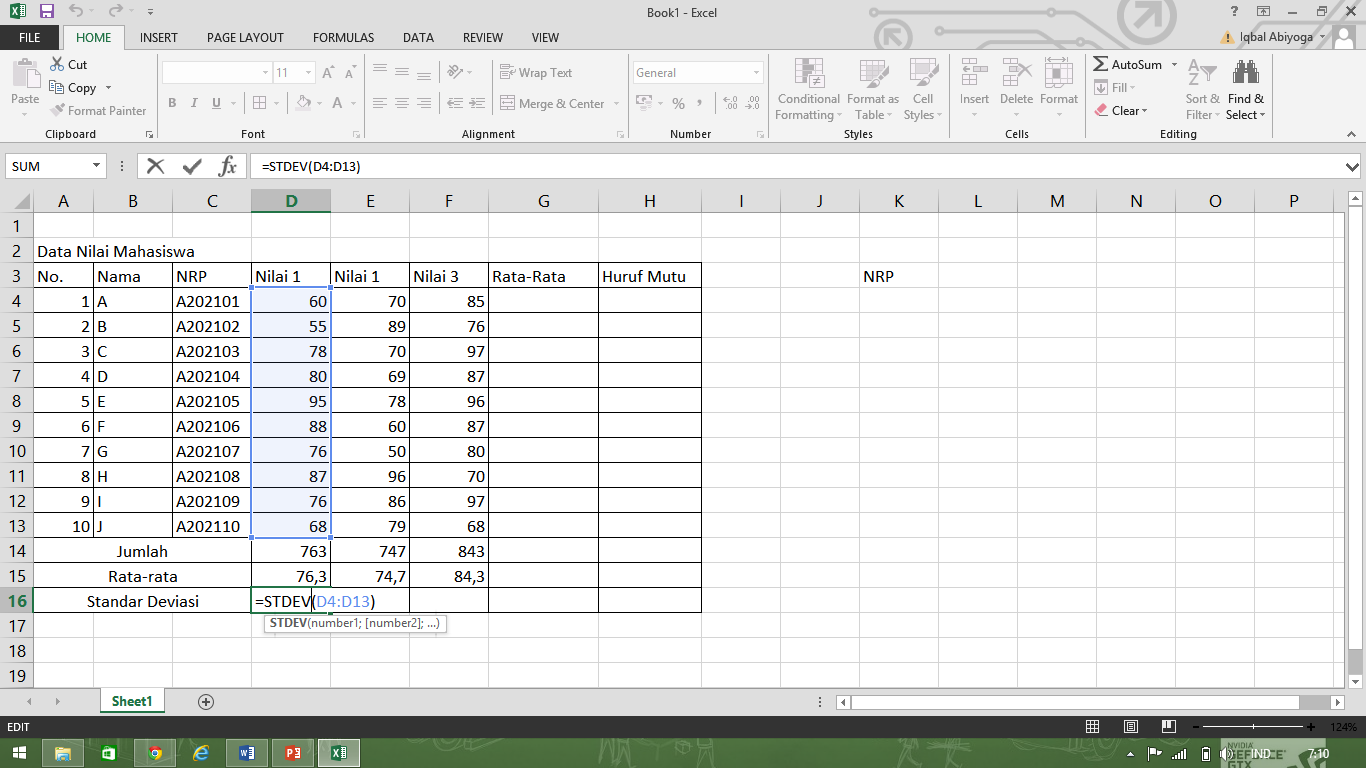Click Increase Decimal icon
1366x768 pixels.
[729, 104]
